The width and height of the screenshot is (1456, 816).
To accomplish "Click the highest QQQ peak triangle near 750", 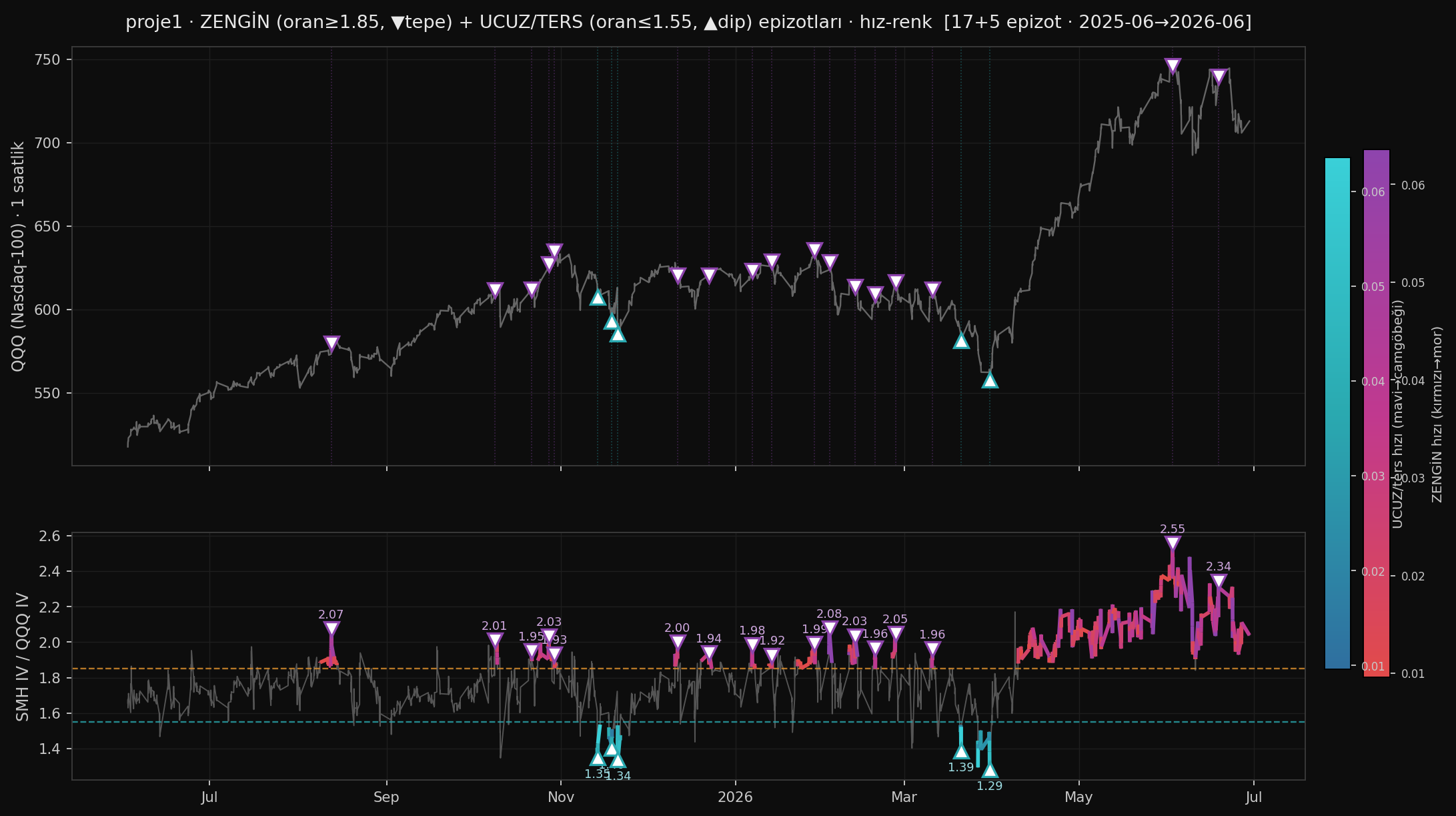I will point(1173,65).
